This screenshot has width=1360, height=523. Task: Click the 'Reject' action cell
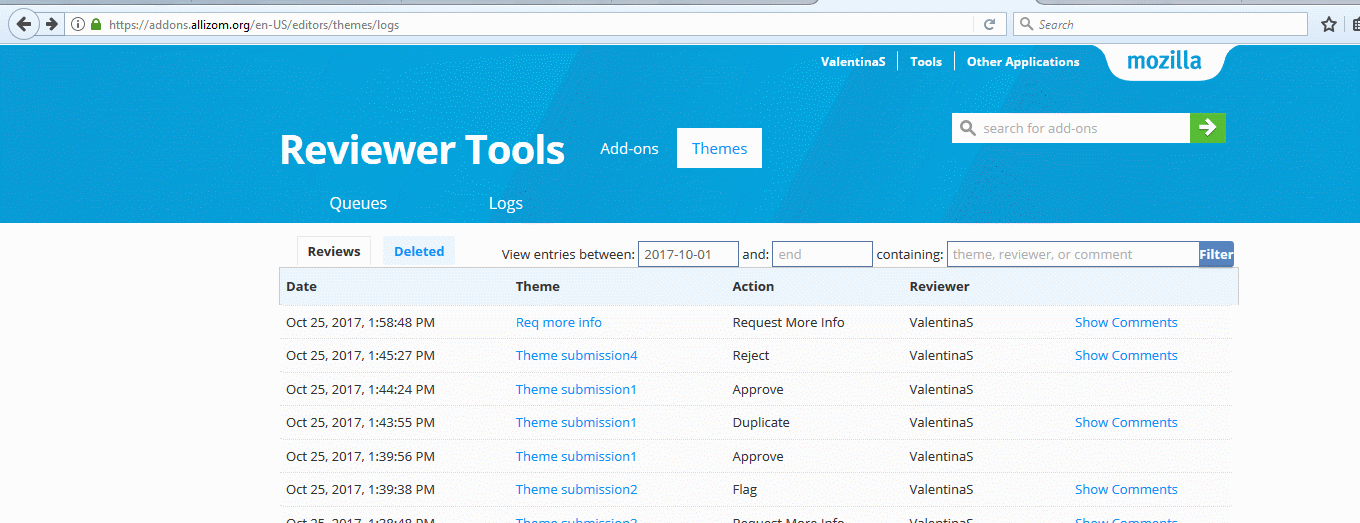click(x=751, y=355)
